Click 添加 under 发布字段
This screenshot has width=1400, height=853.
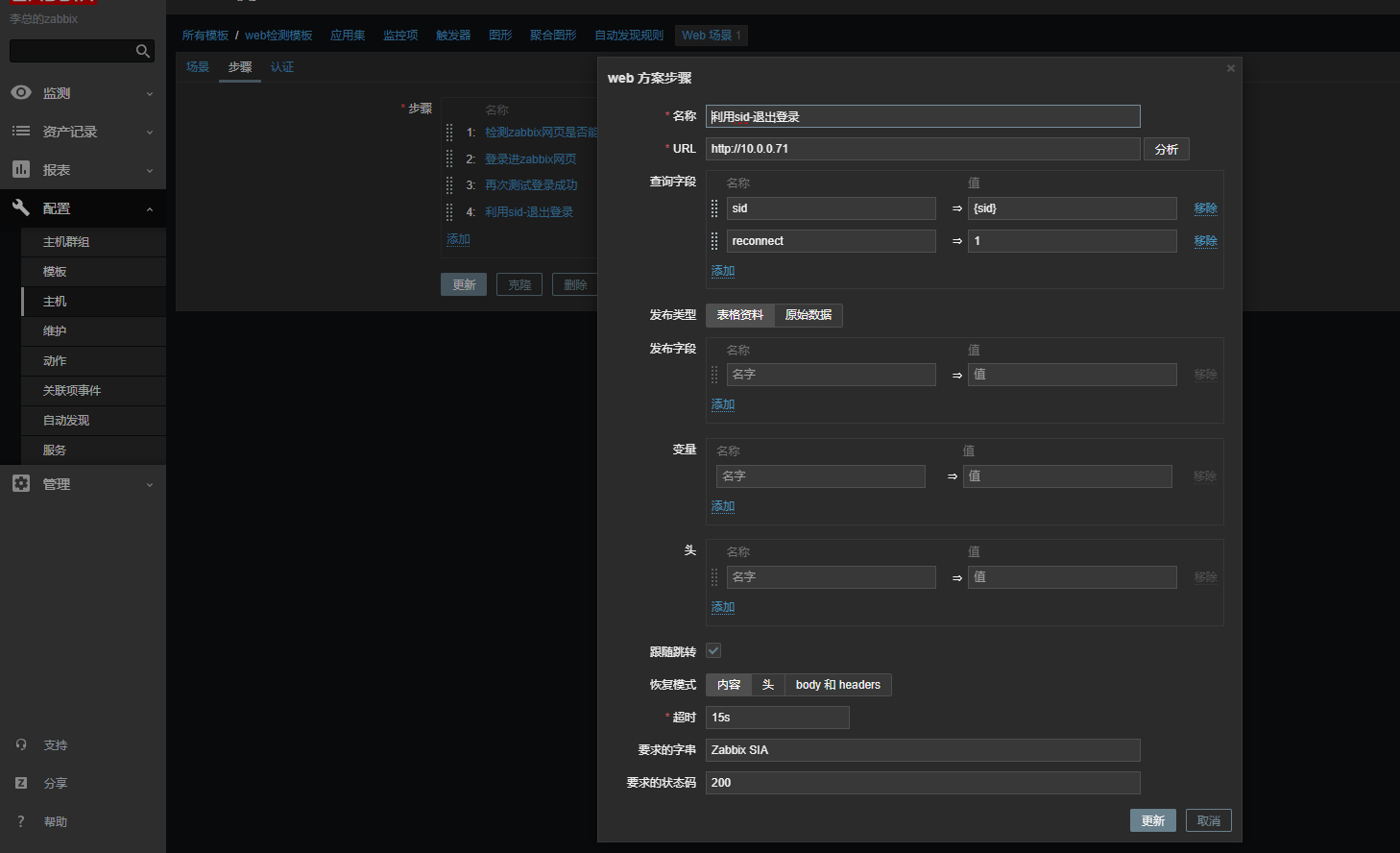click(x=723, y=404)
